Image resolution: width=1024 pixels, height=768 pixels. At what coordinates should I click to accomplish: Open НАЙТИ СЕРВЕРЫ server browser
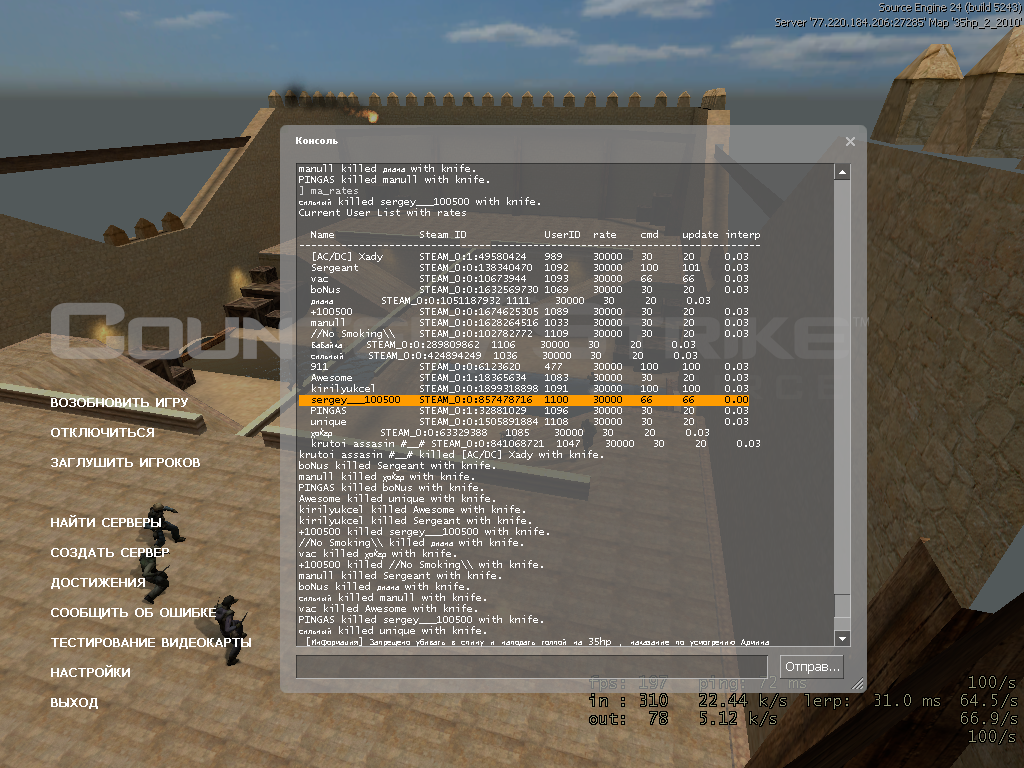tap(106, 522)
